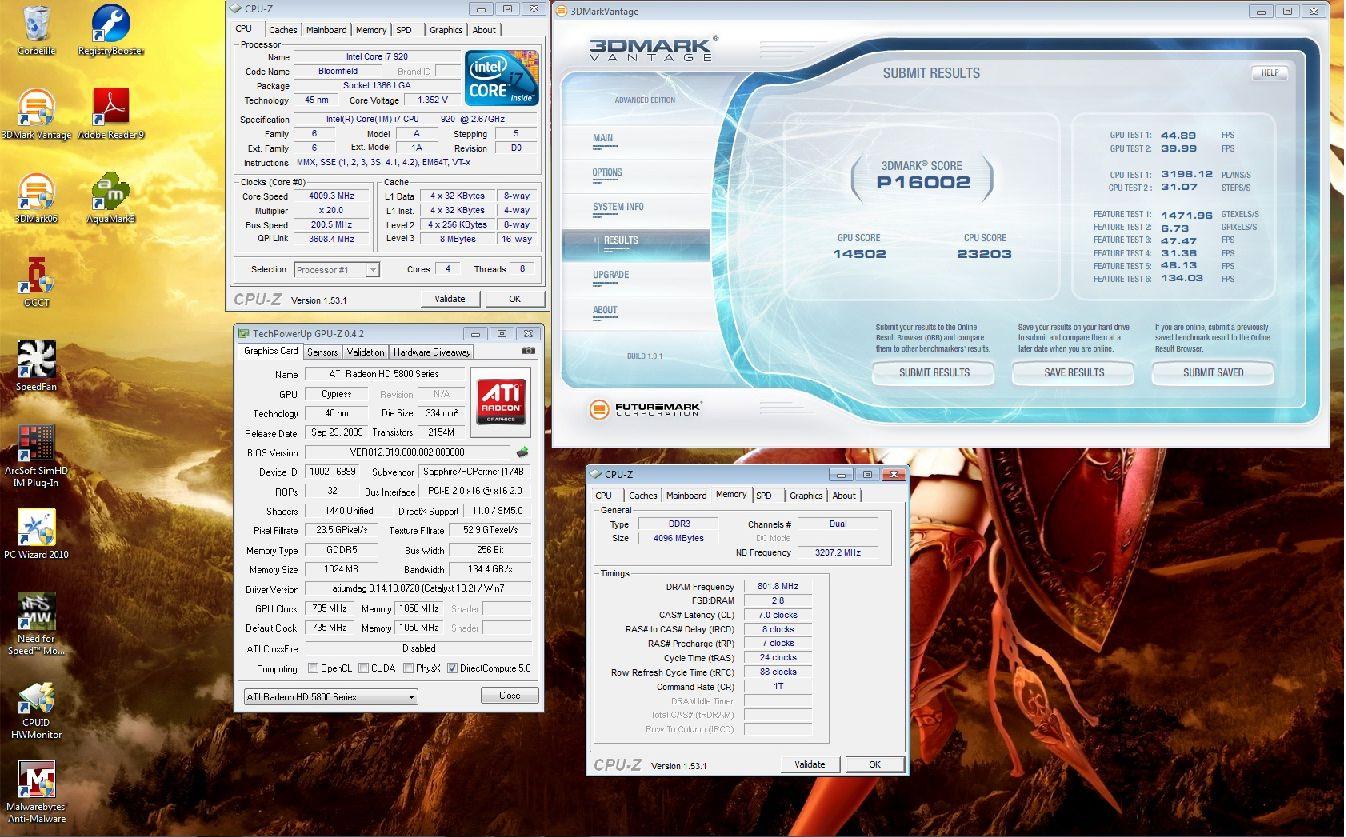Toggle the CUDA checkbox in GPU-Z
The image size is (1346, 837).
click(x=362, y=668)
